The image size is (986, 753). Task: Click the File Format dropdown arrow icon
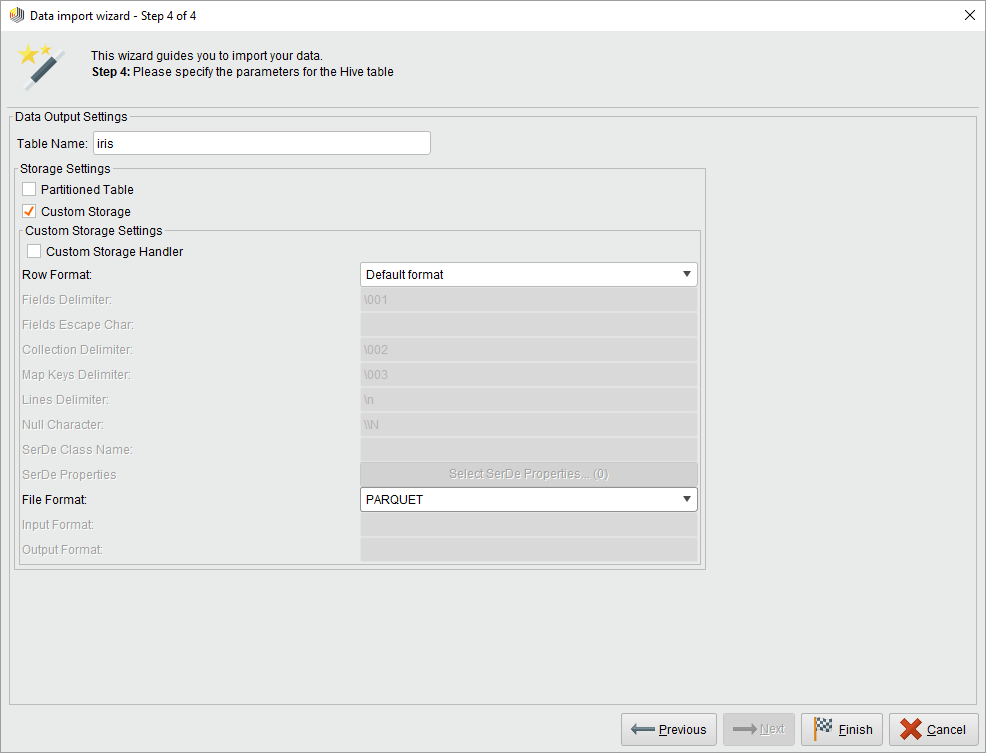click(687, 498)
